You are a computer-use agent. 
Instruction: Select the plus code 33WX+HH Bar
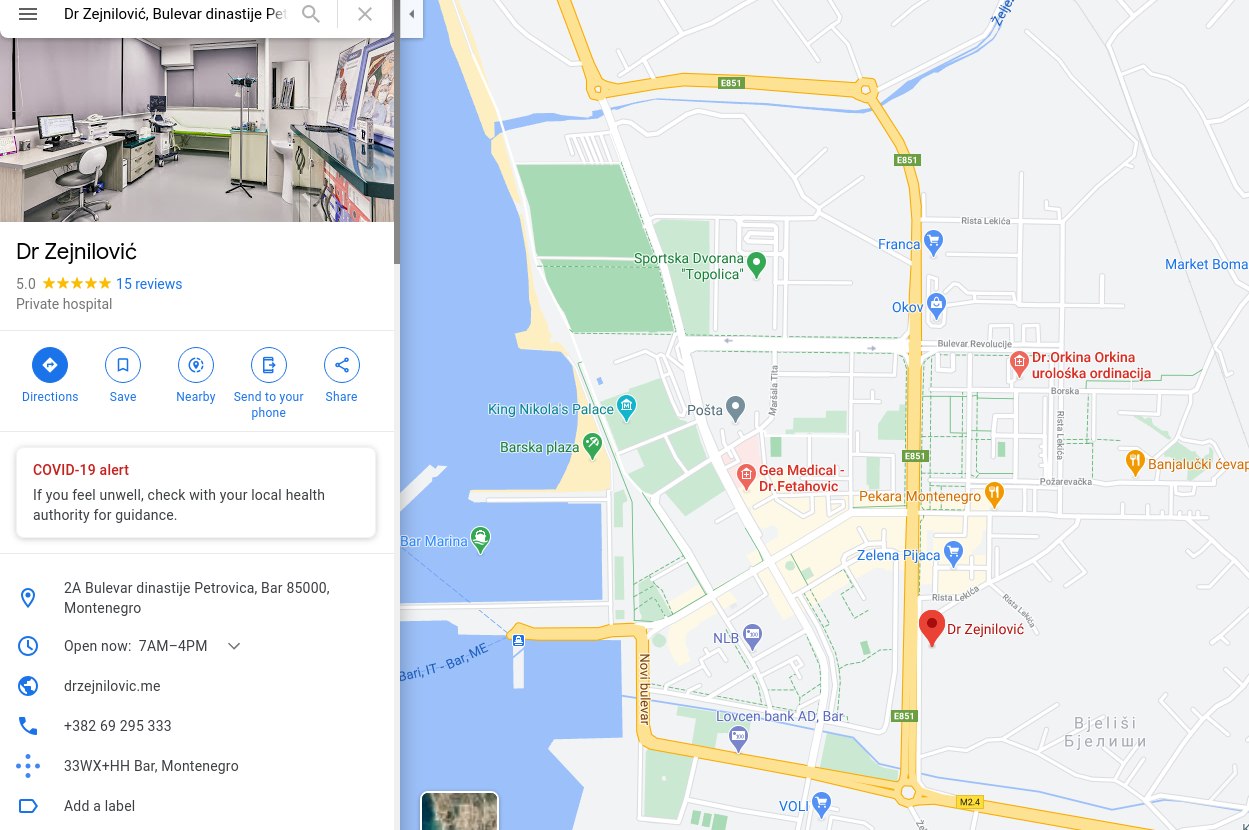(151, 766)
